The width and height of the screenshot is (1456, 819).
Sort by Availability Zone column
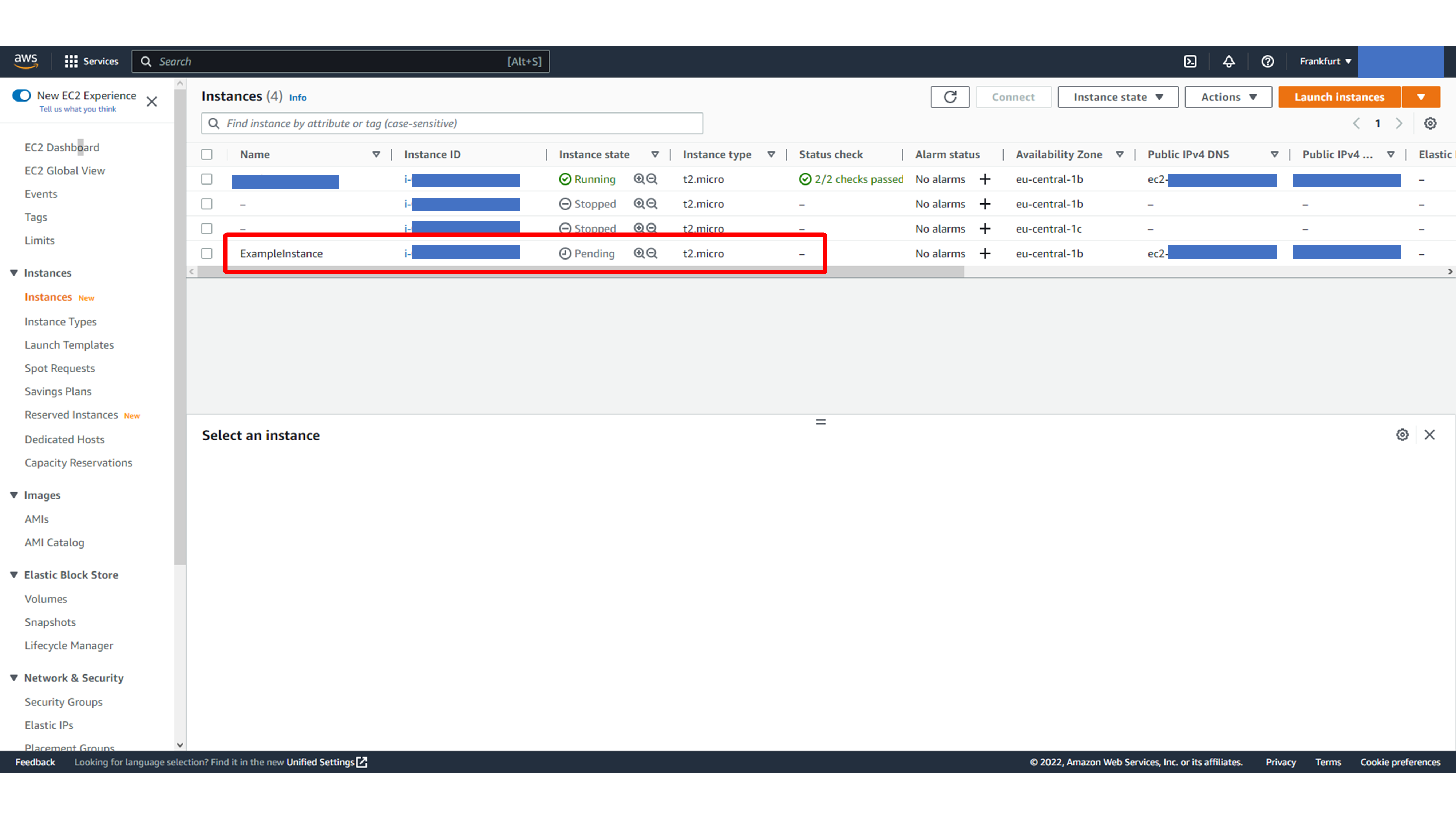point(1119,154)
